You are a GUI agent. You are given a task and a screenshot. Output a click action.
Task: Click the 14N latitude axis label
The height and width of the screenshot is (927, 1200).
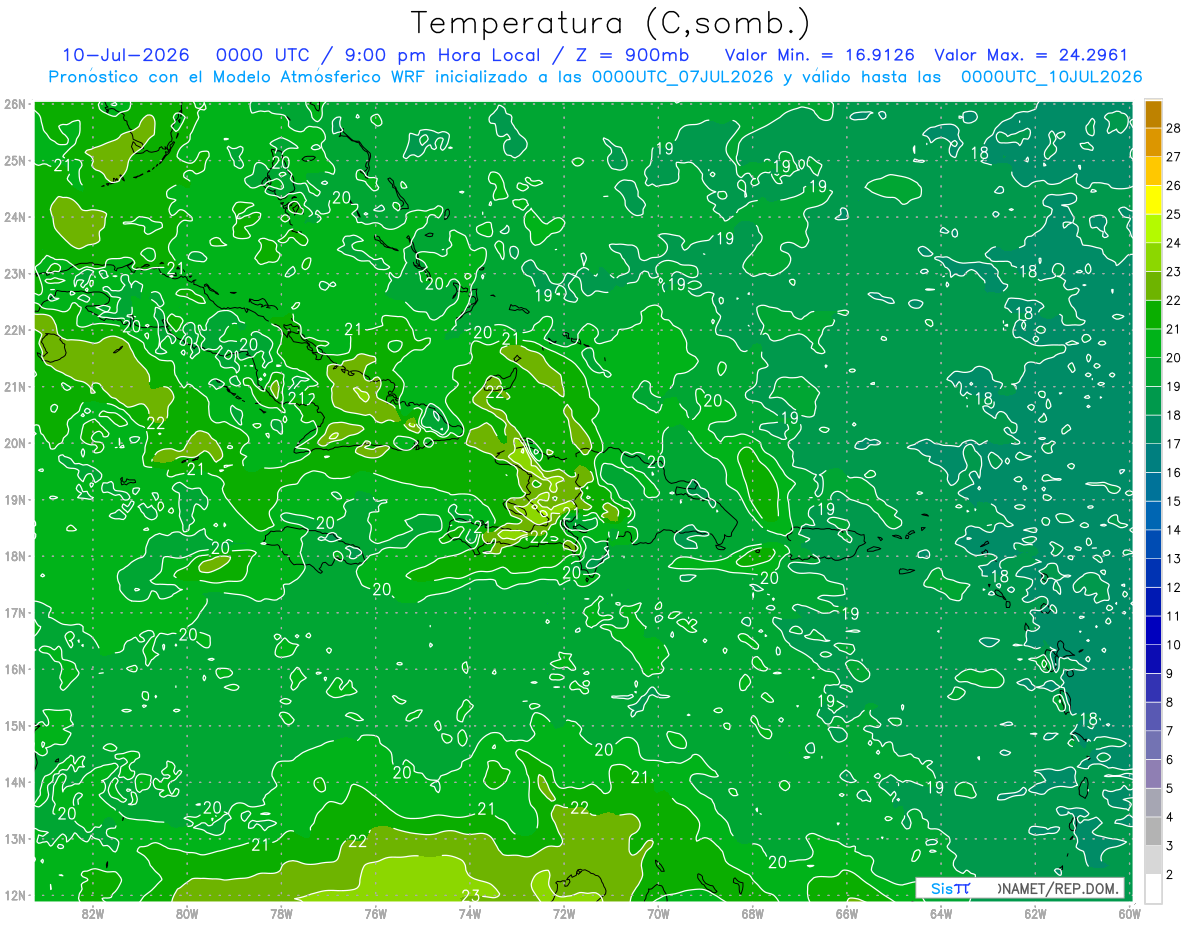point(14,782)
